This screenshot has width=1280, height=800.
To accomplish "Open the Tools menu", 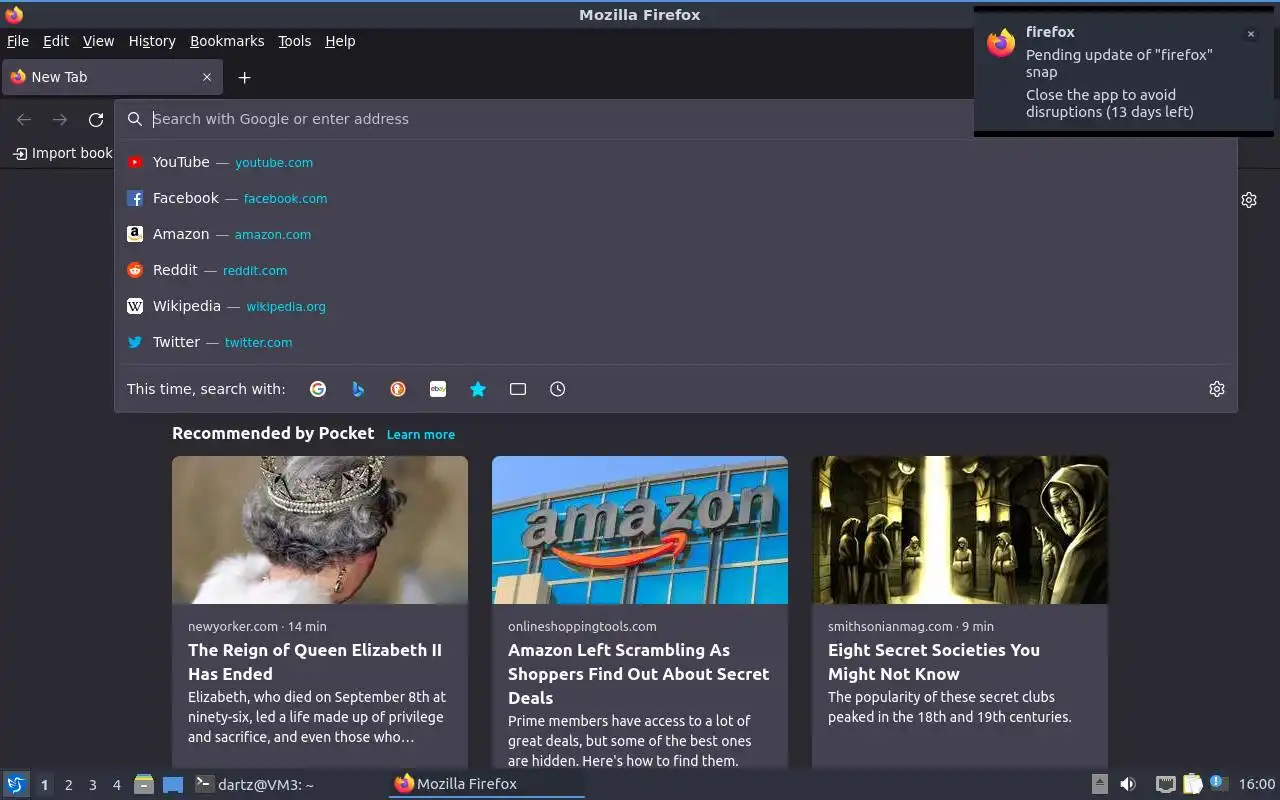I will coord(295,41).
